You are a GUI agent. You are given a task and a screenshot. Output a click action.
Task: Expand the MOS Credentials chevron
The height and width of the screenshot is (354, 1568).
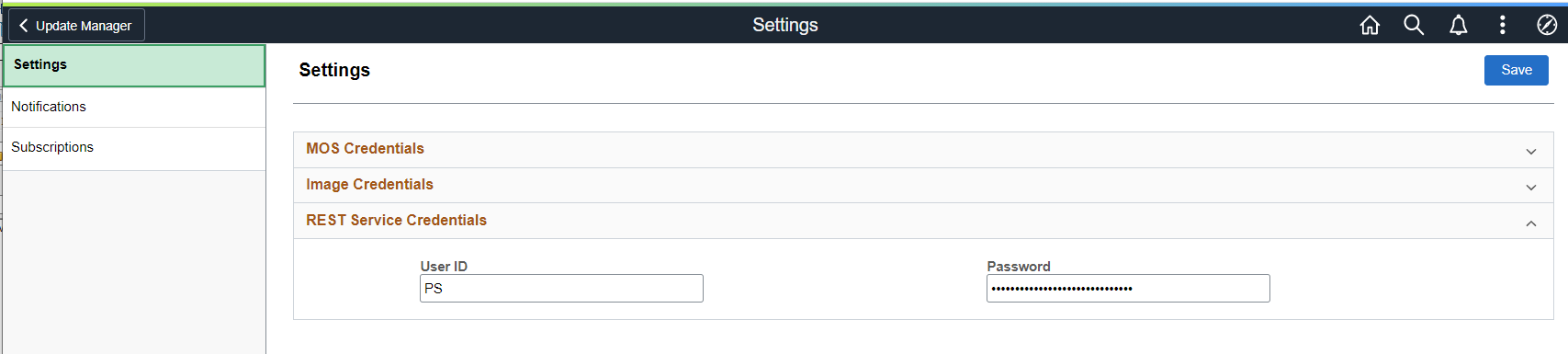point(1531,151)
